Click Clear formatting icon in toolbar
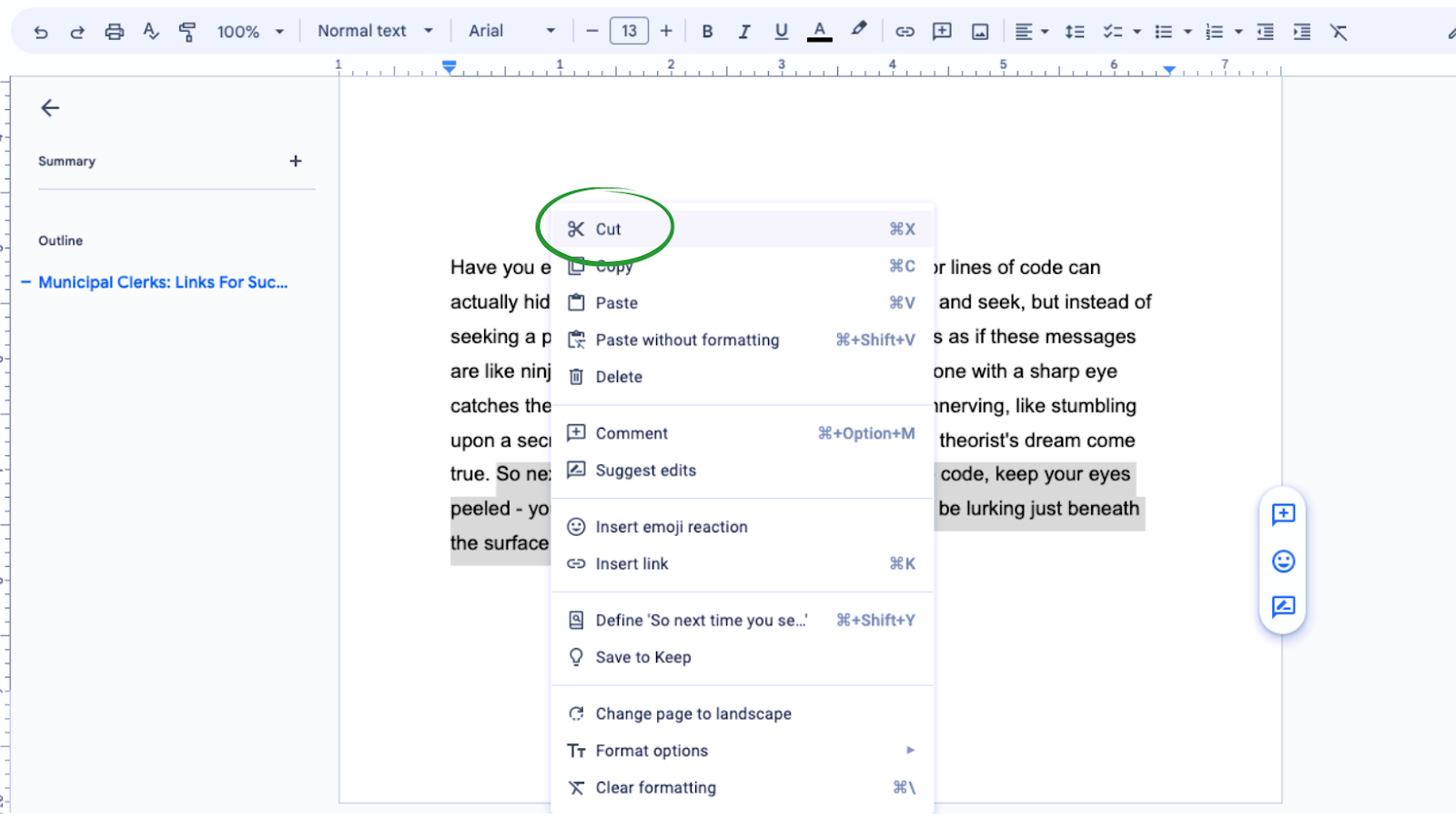1456x820 pixels. pyautogui.click(x=1339, y=32)
